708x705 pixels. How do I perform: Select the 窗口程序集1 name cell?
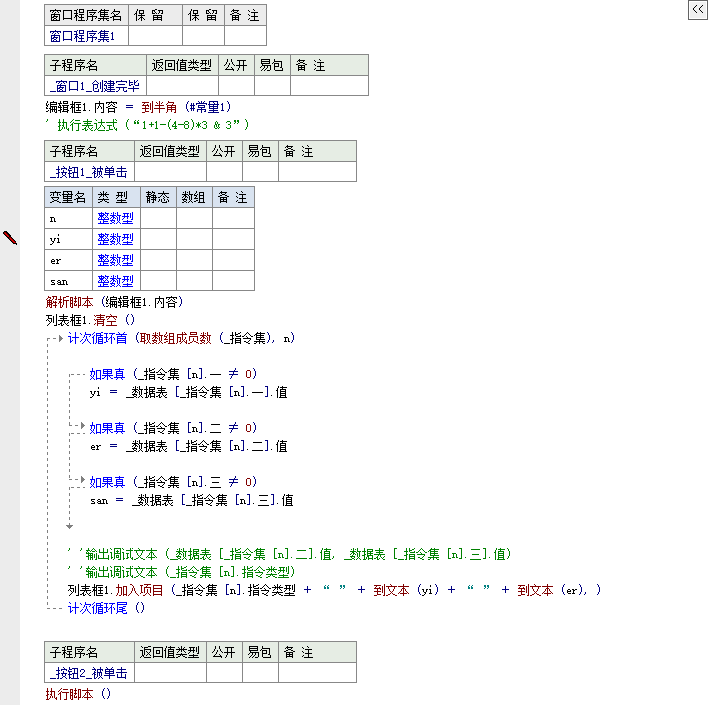pos(86,36)
